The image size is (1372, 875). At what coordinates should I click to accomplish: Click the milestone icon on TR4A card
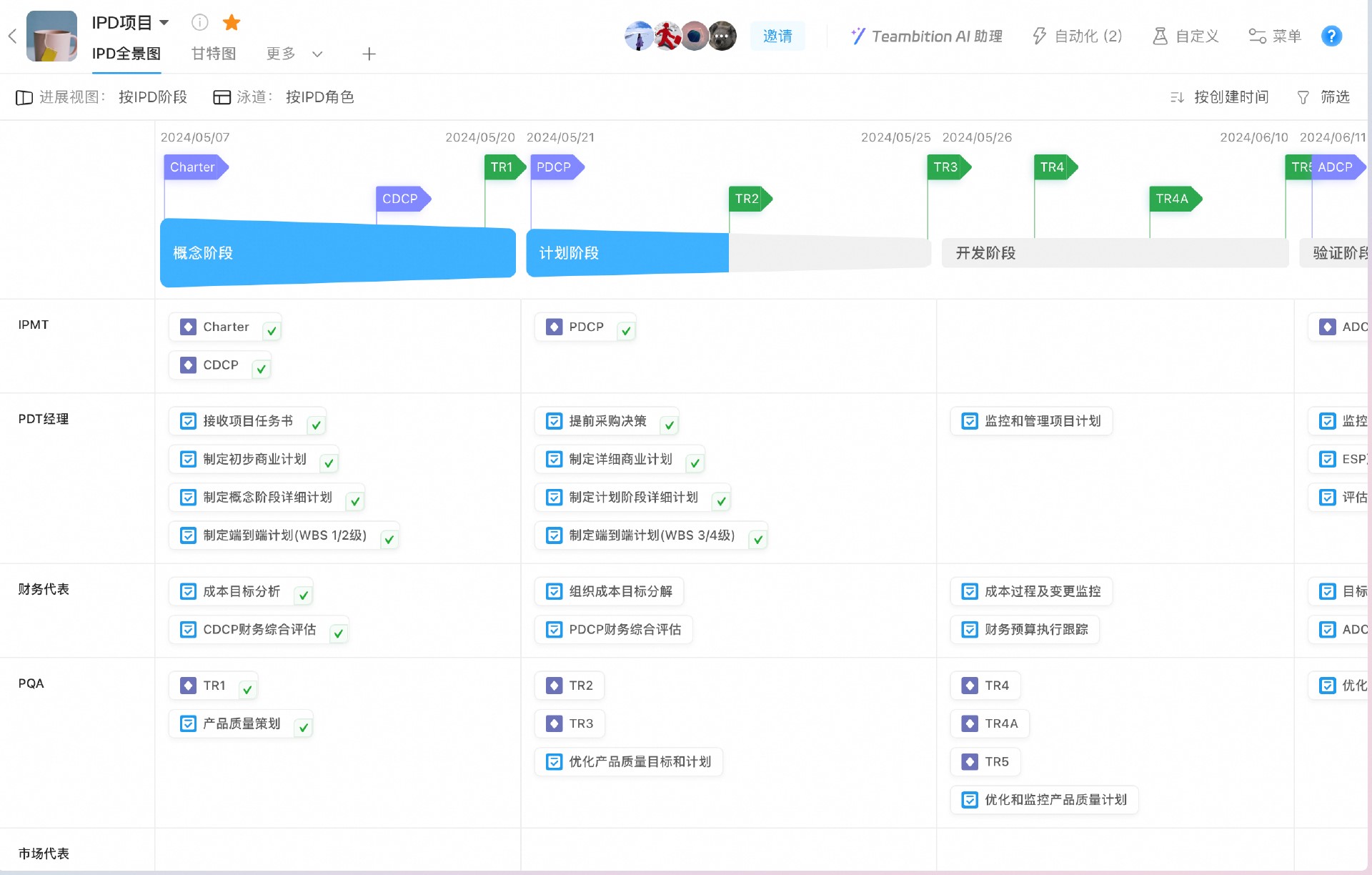(x=970, y=723)
